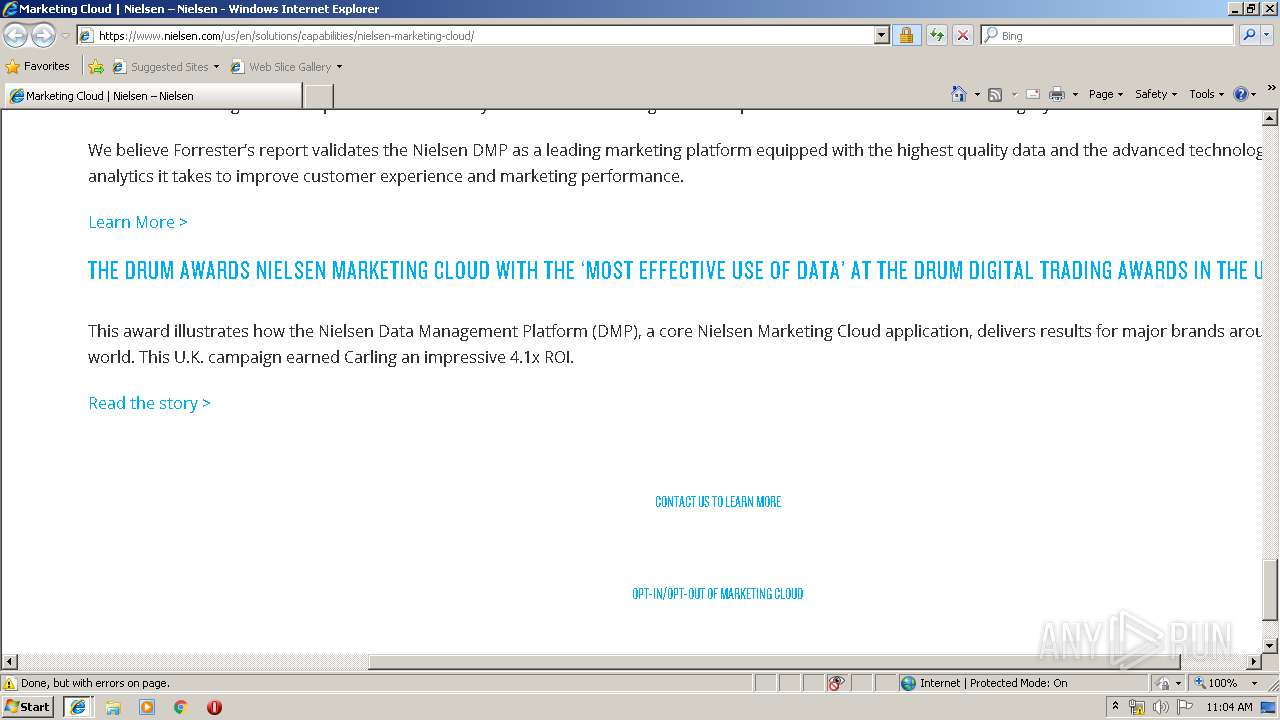The image size is (1280, 720).
Task: Click the Action Center flag icon
Action: tap(1185, 707)
